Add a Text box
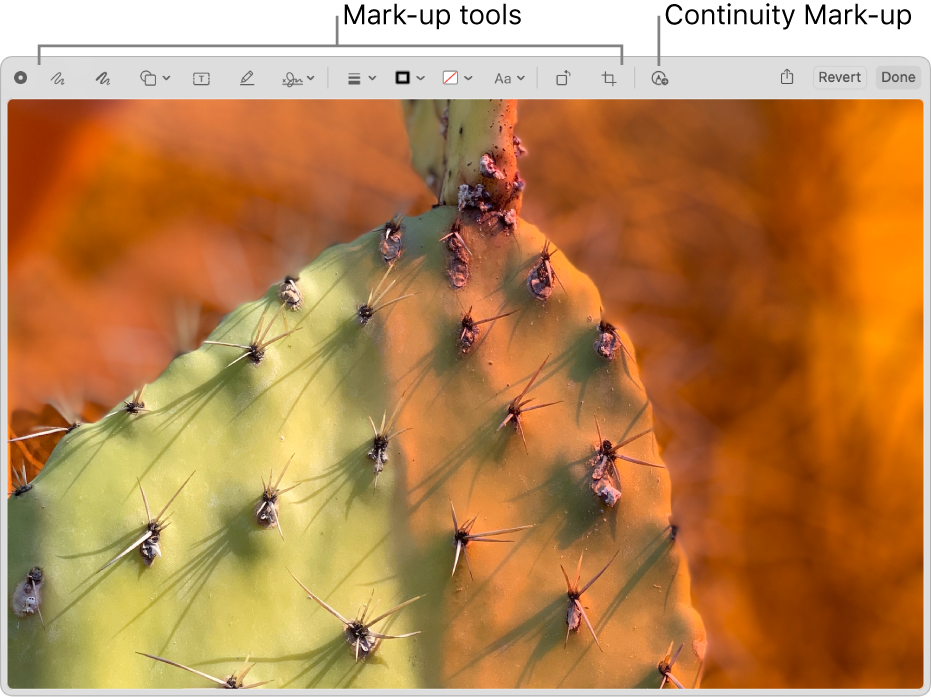931x697 pixels. [201, 78]
